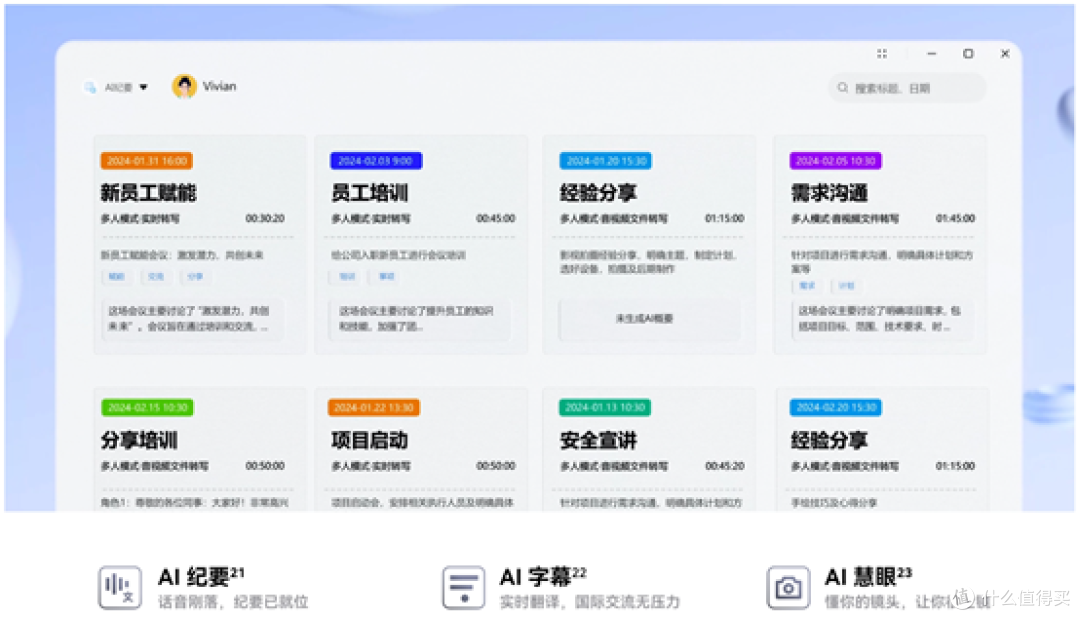Click the AI 字幕 subtitle icon

(464, 588)
